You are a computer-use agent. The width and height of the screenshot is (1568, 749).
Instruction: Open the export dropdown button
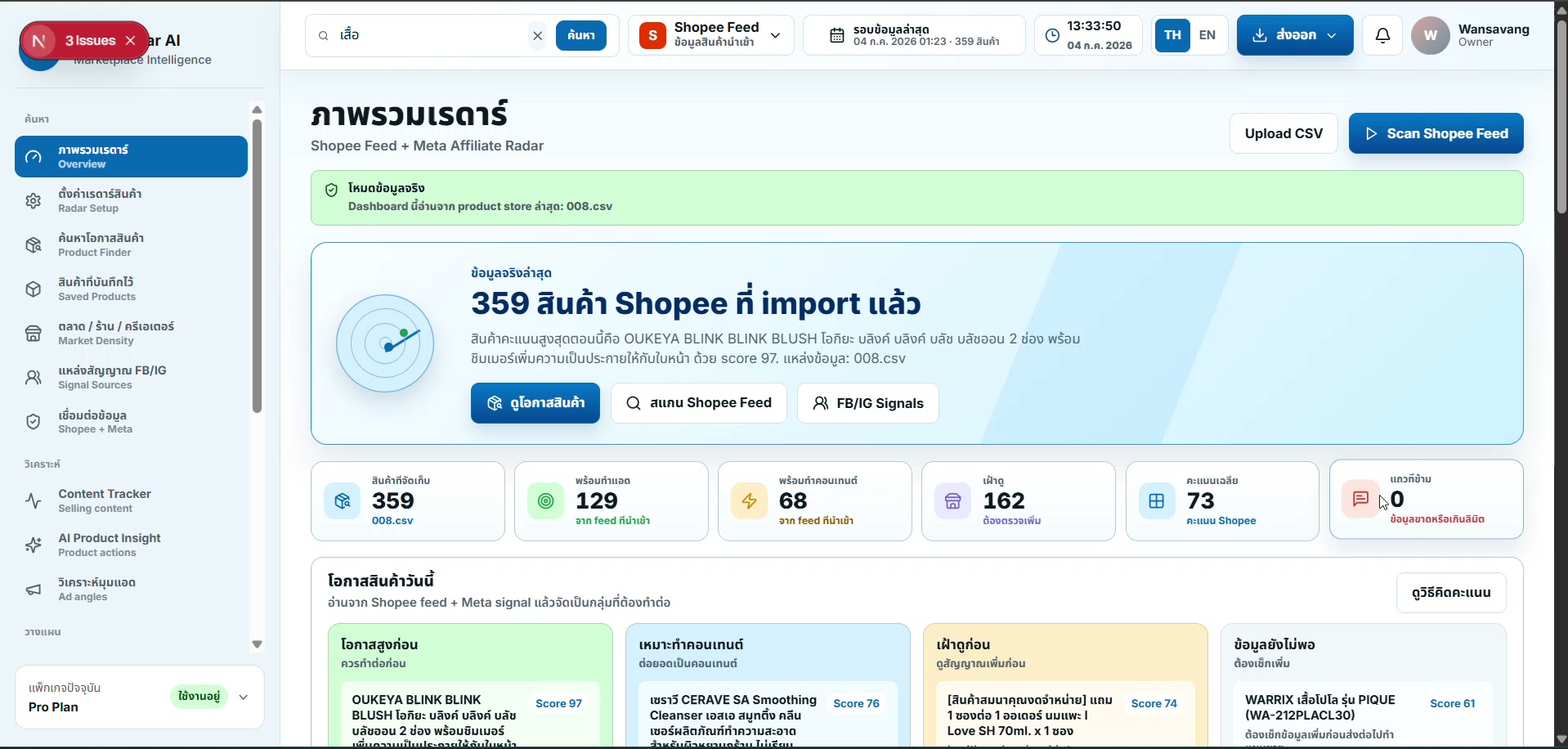[x=1295, y=35]
